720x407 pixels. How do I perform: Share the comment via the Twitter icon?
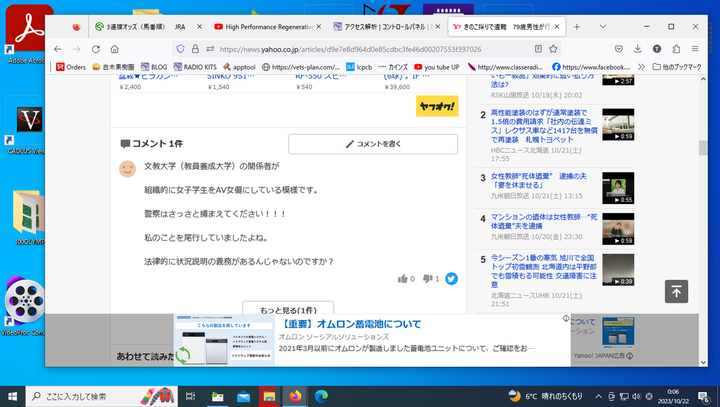pyautogui.click(x=451, y=279)
